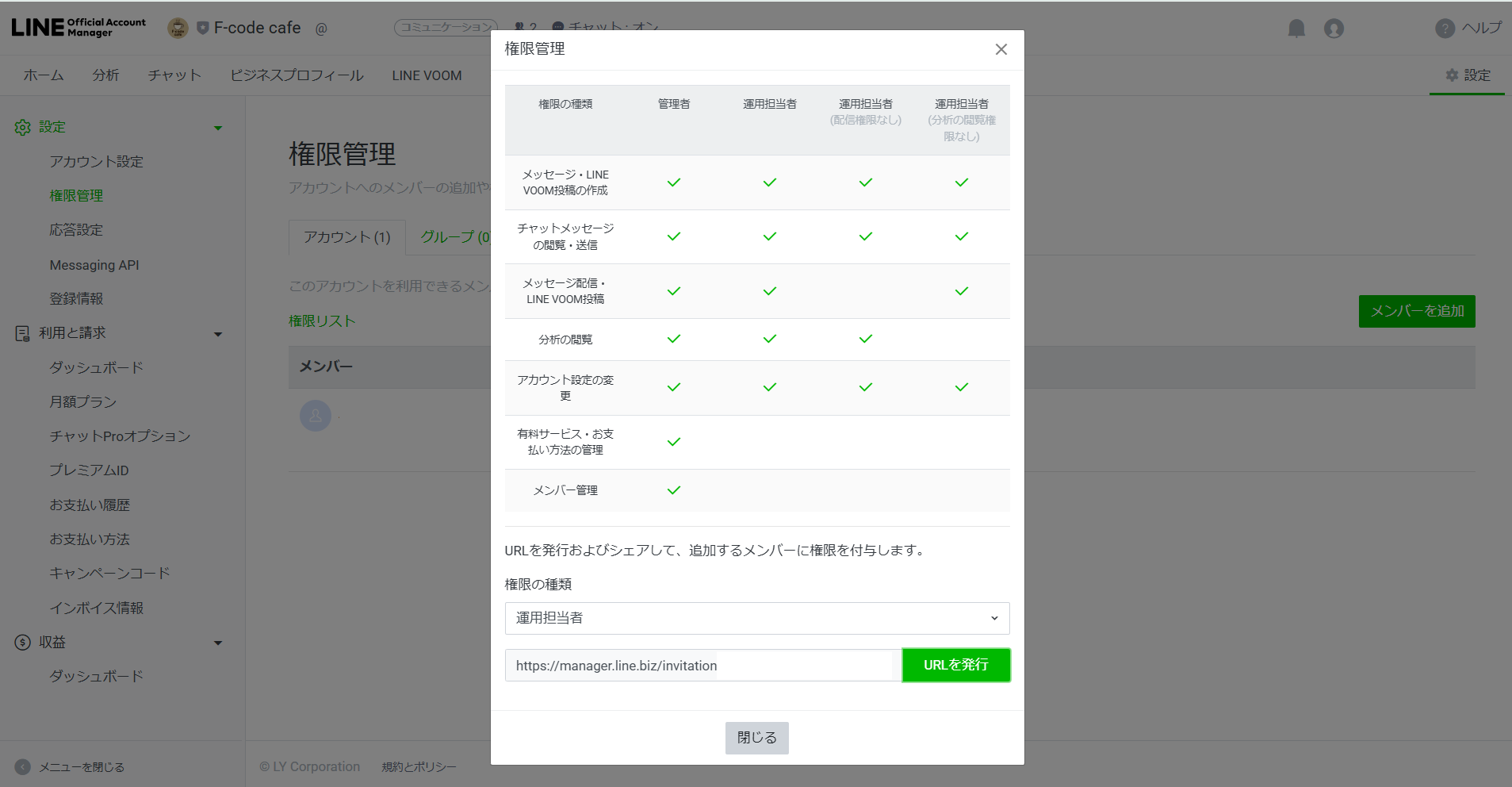Collapse the 収益 sidebar section arrow

(x=218, y=643)
